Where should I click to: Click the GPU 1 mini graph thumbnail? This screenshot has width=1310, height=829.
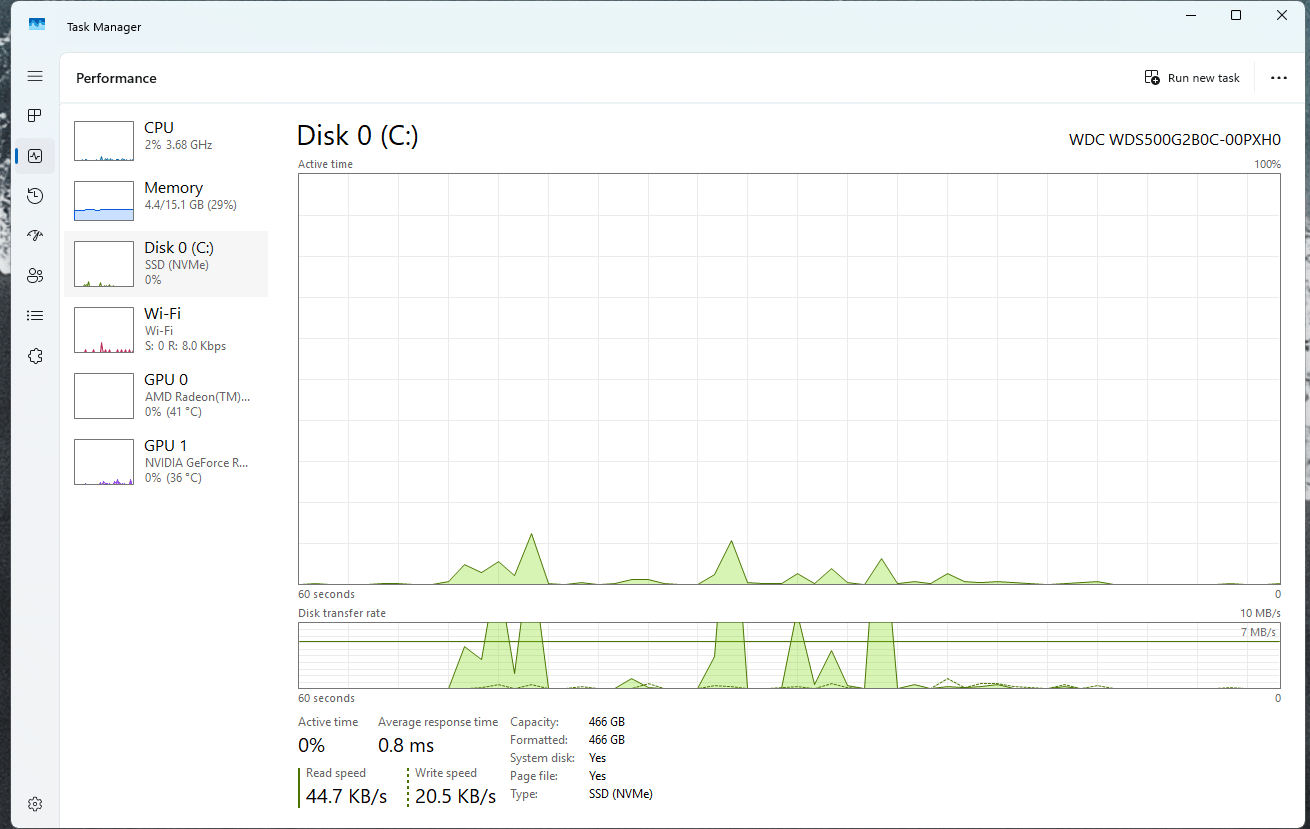104,462
